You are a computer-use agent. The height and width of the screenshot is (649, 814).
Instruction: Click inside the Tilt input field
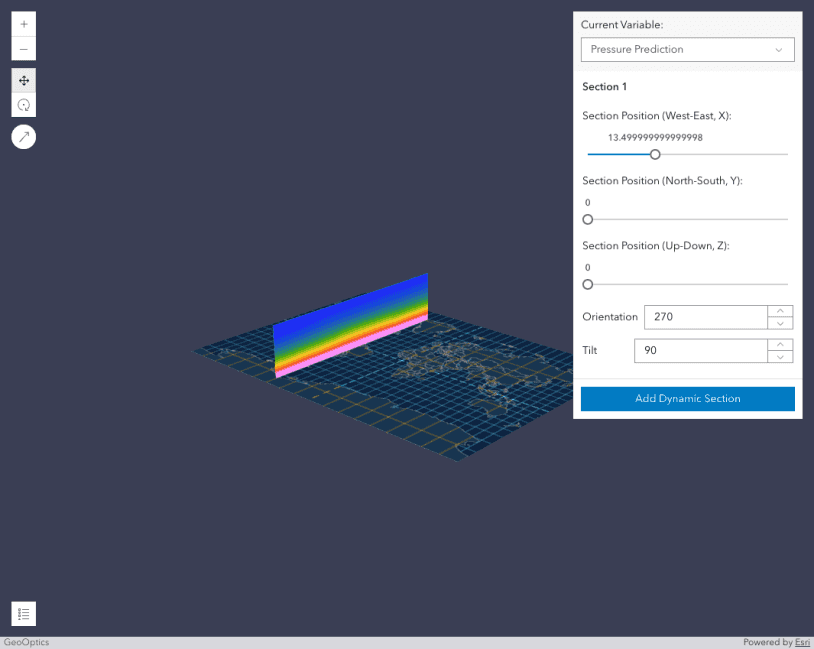pyautogui.click(x=700, y=350)
